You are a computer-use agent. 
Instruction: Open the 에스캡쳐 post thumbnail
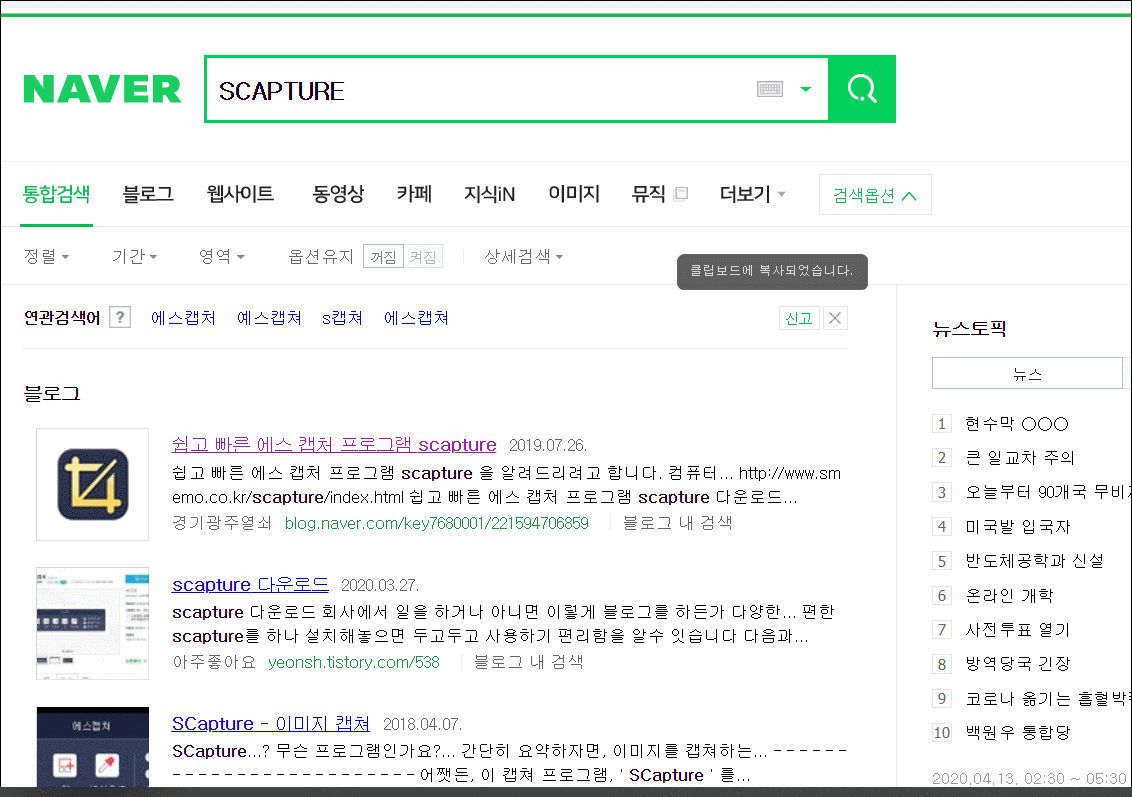point(92,747)
